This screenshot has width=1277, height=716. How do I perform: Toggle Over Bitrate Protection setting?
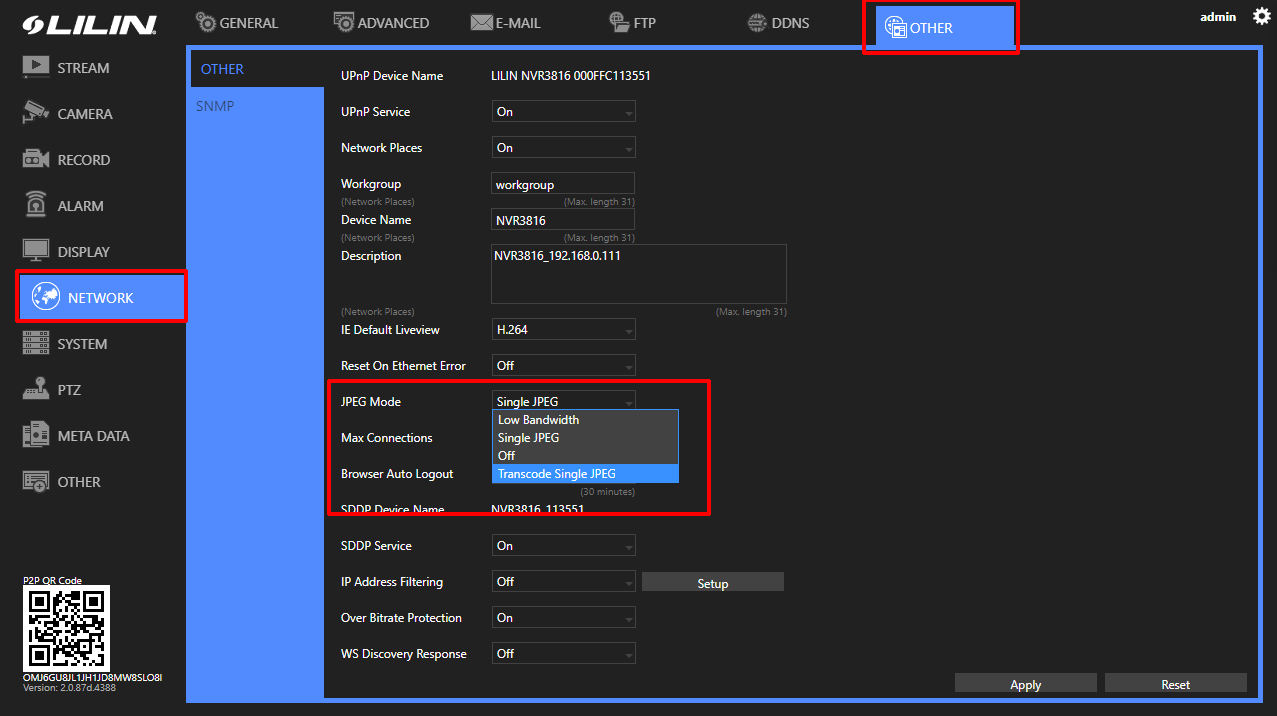pyautogui.click(x=564, y=618)
